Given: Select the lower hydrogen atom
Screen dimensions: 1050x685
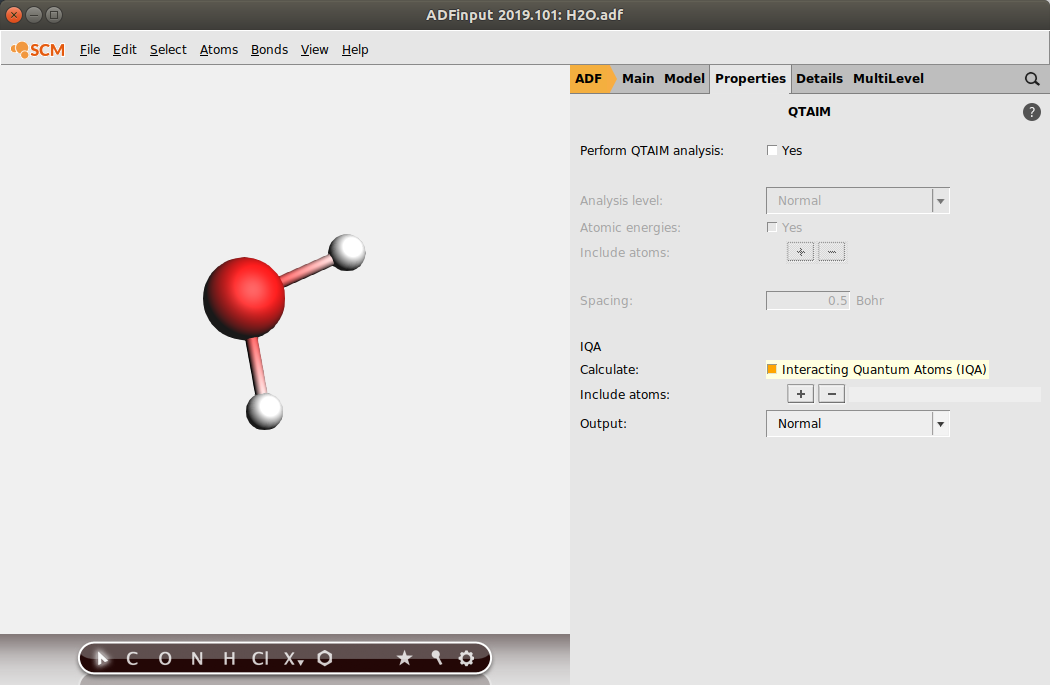Looking at the screenshot, I should [265, 411].
